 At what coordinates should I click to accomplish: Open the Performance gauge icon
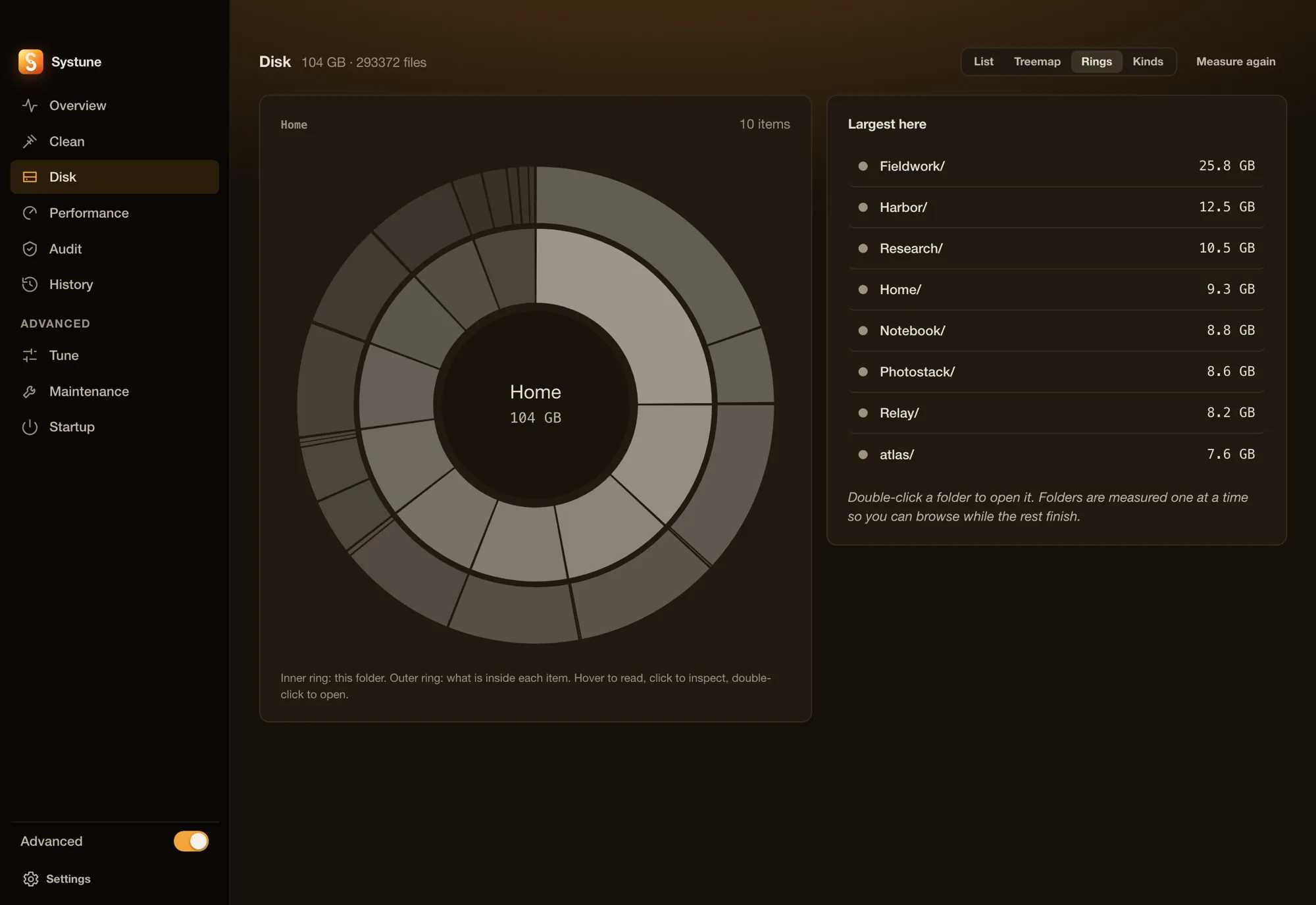tap(30, 213)
